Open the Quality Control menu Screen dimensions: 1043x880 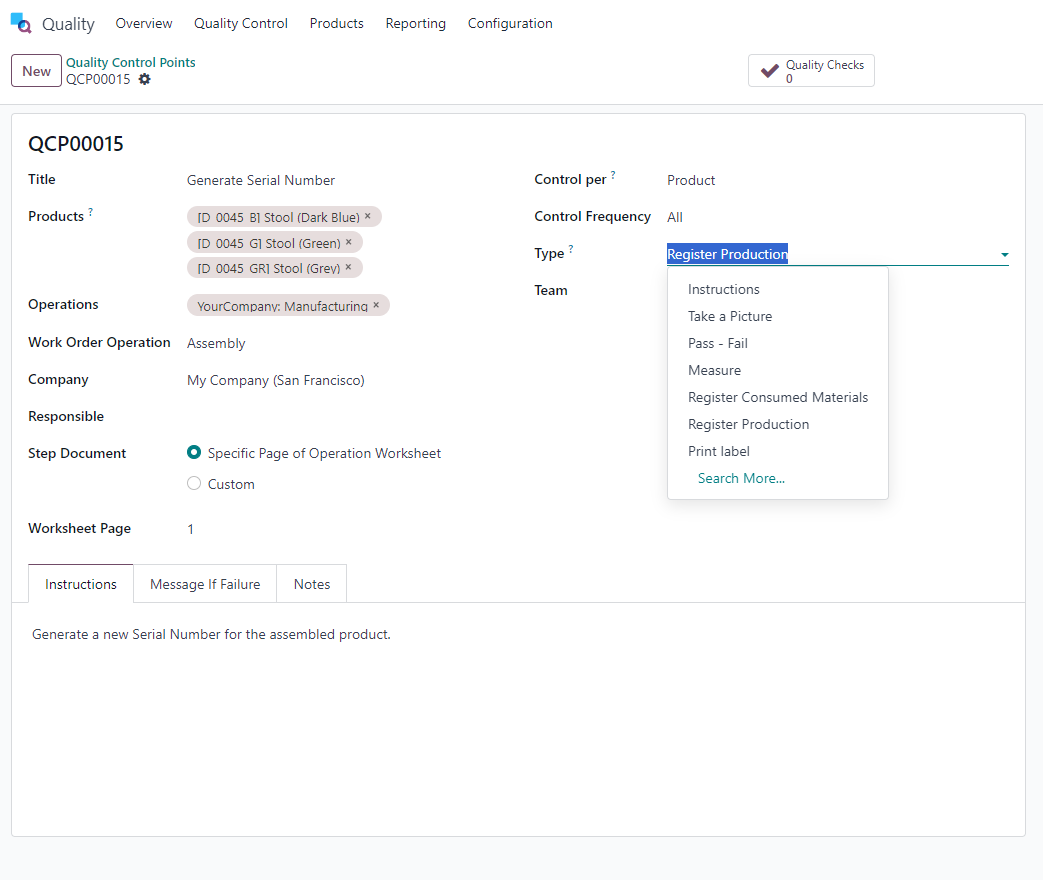(x=240, y=23)
